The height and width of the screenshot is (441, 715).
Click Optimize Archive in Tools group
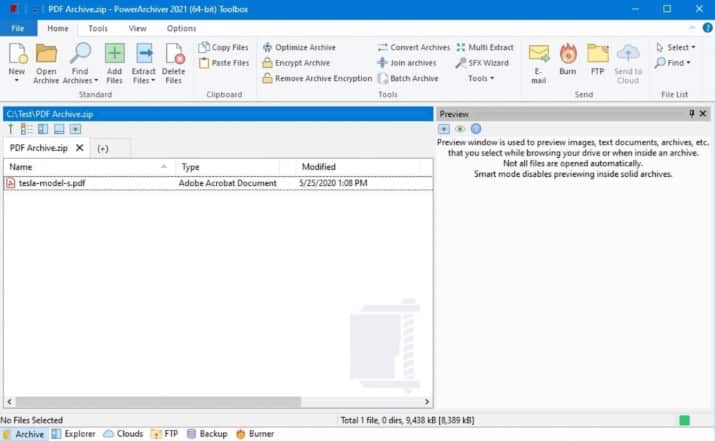[x=298, y=47]
